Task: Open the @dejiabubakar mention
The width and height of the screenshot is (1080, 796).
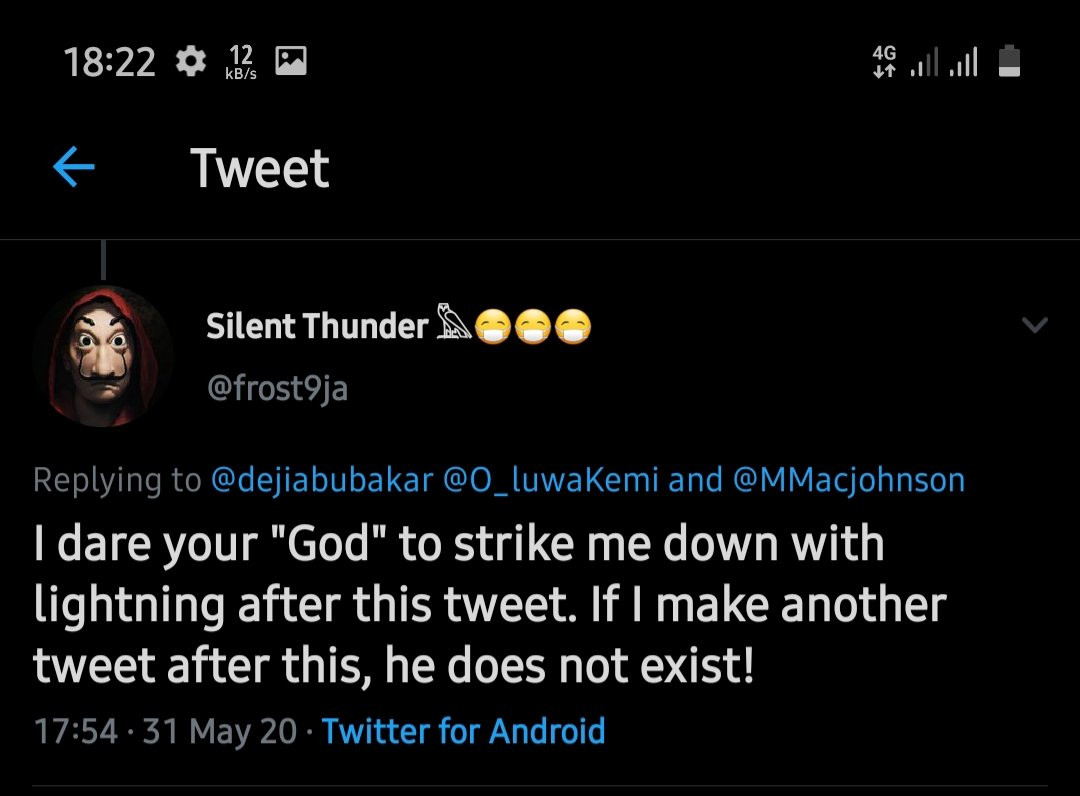Action: coord(322,480)
